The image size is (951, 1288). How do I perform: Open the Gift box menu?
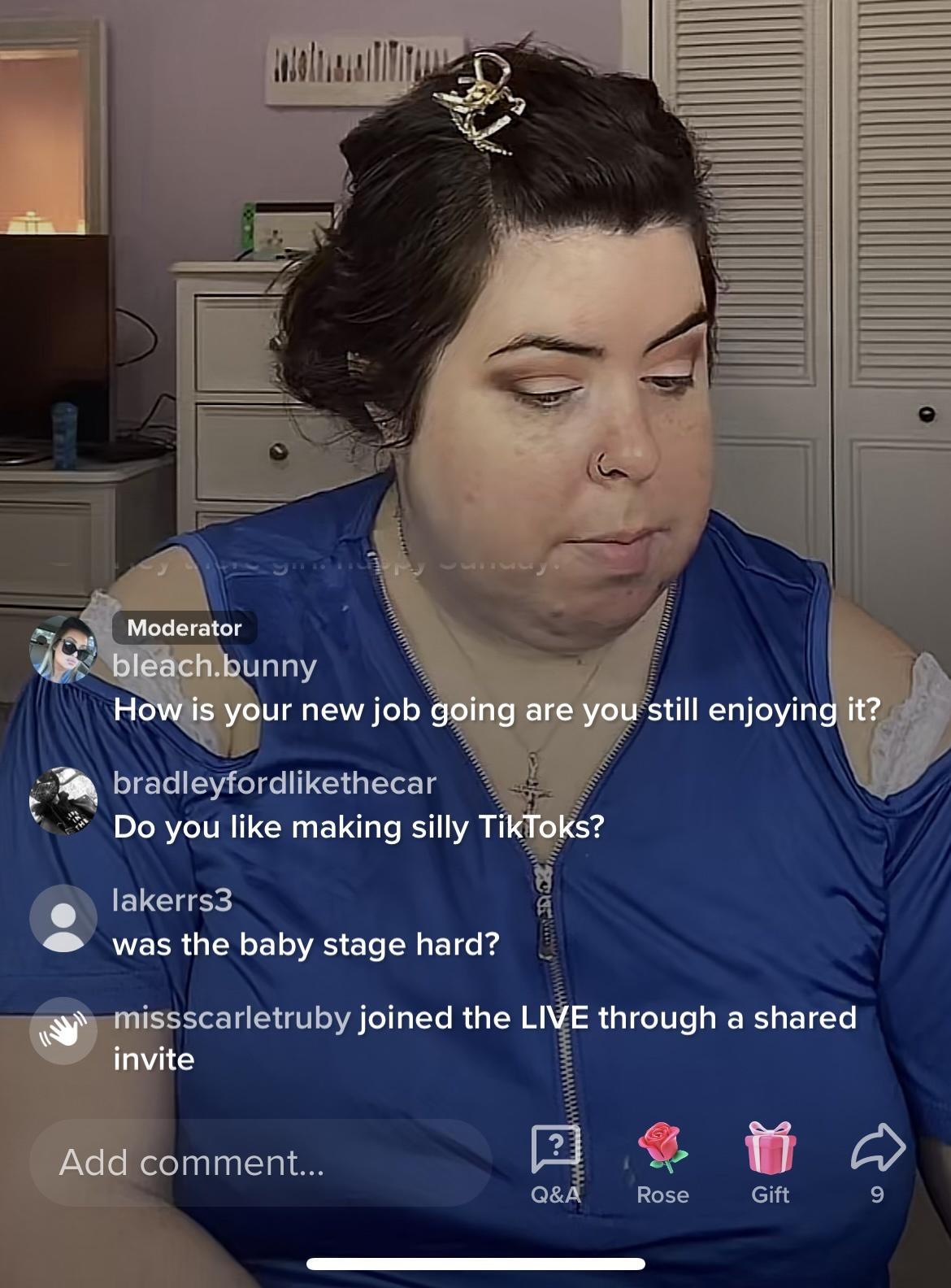click(770, 1148)
